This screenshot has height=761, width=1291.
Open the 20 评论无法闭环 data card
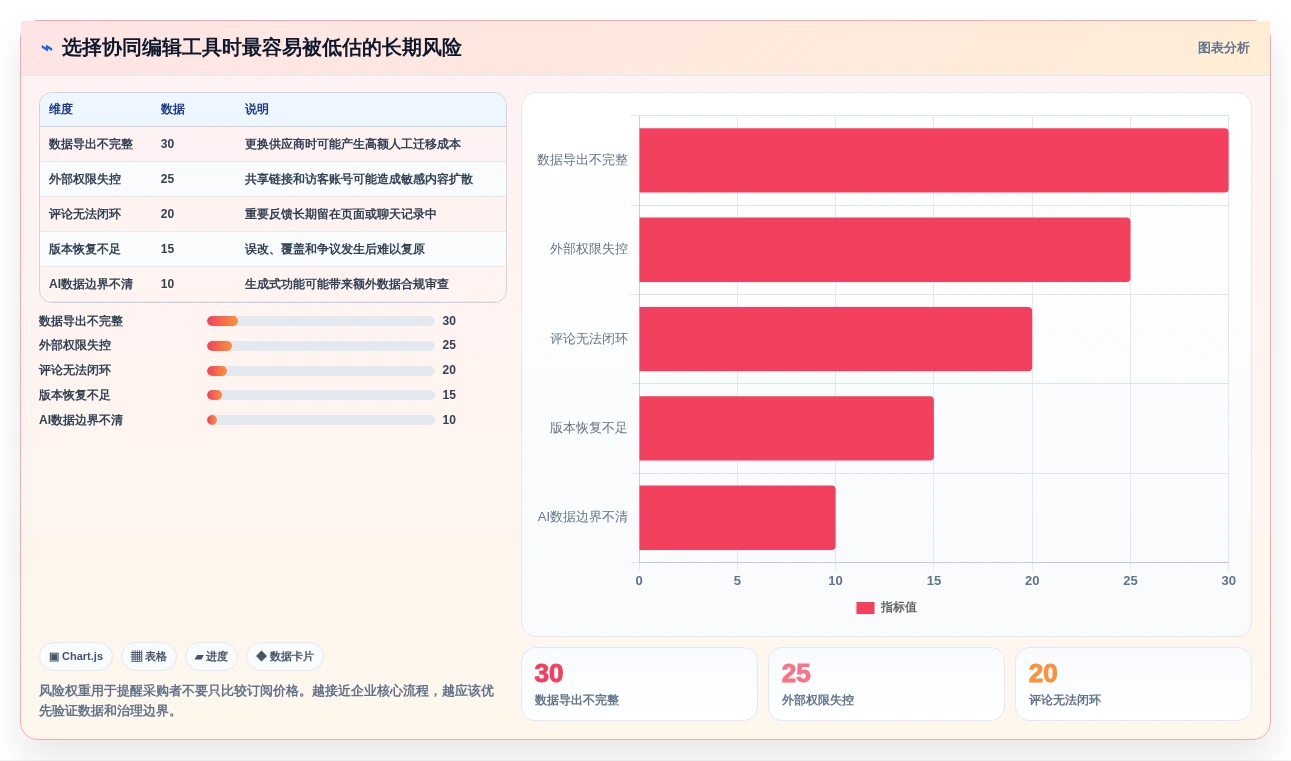coord(1133,684)
